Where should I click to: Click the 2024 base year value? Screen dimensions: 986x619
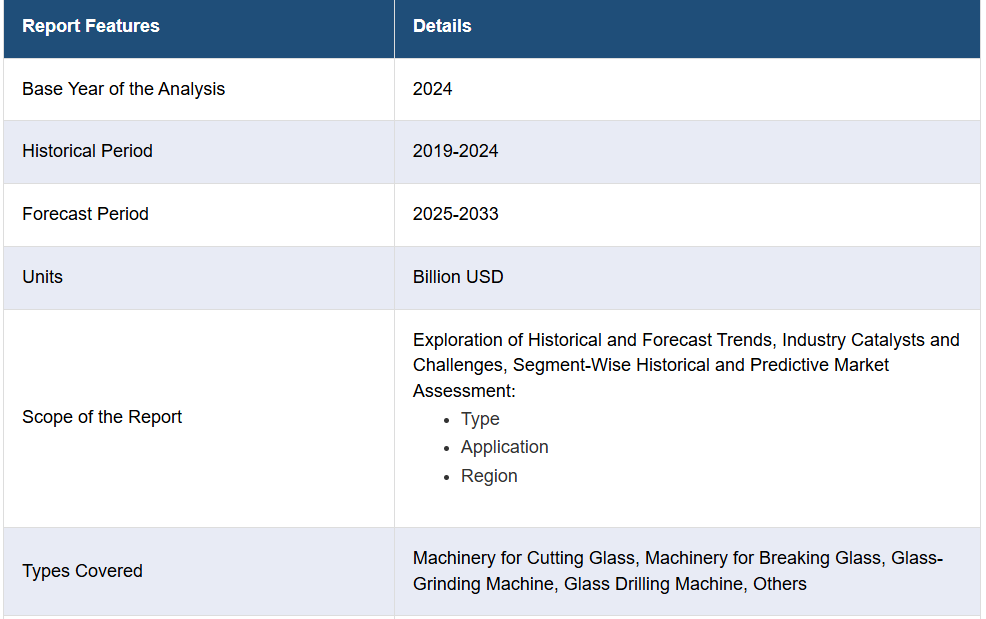pyautogui.click(x=432, y=89)
